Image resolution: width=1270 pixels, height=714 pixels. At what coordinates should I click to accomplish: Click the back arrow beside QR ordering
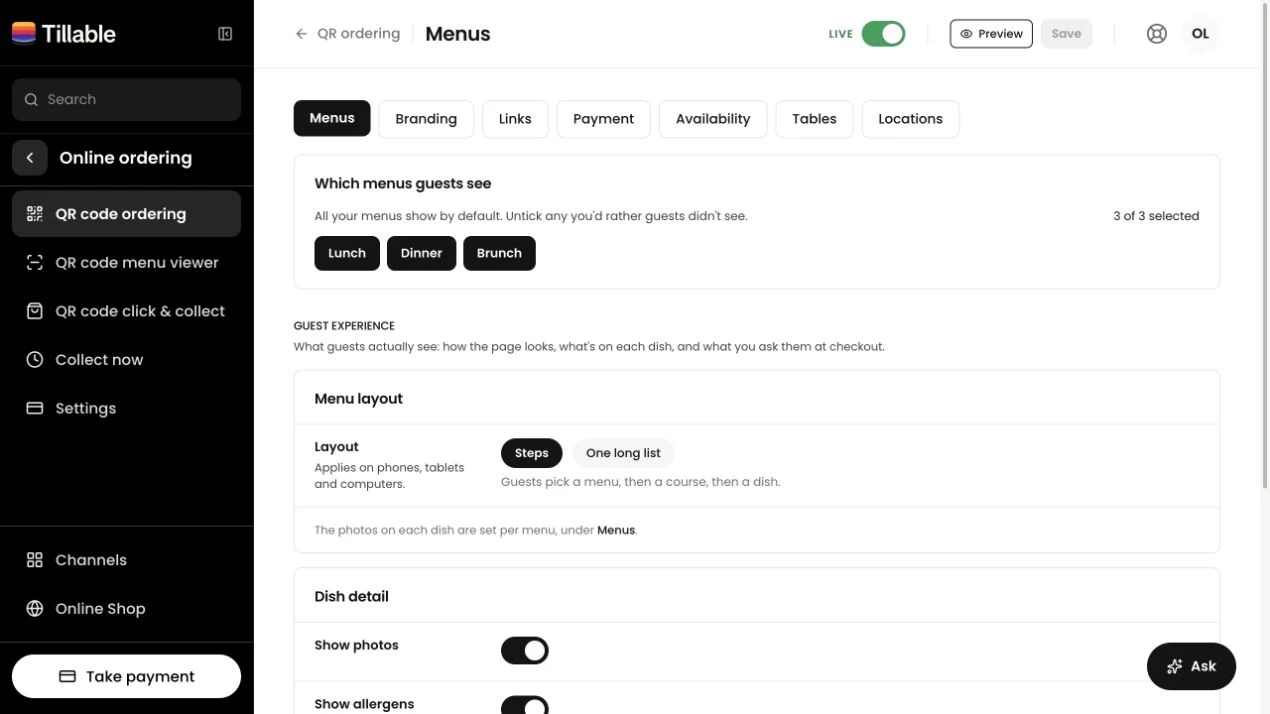(301, 34)
